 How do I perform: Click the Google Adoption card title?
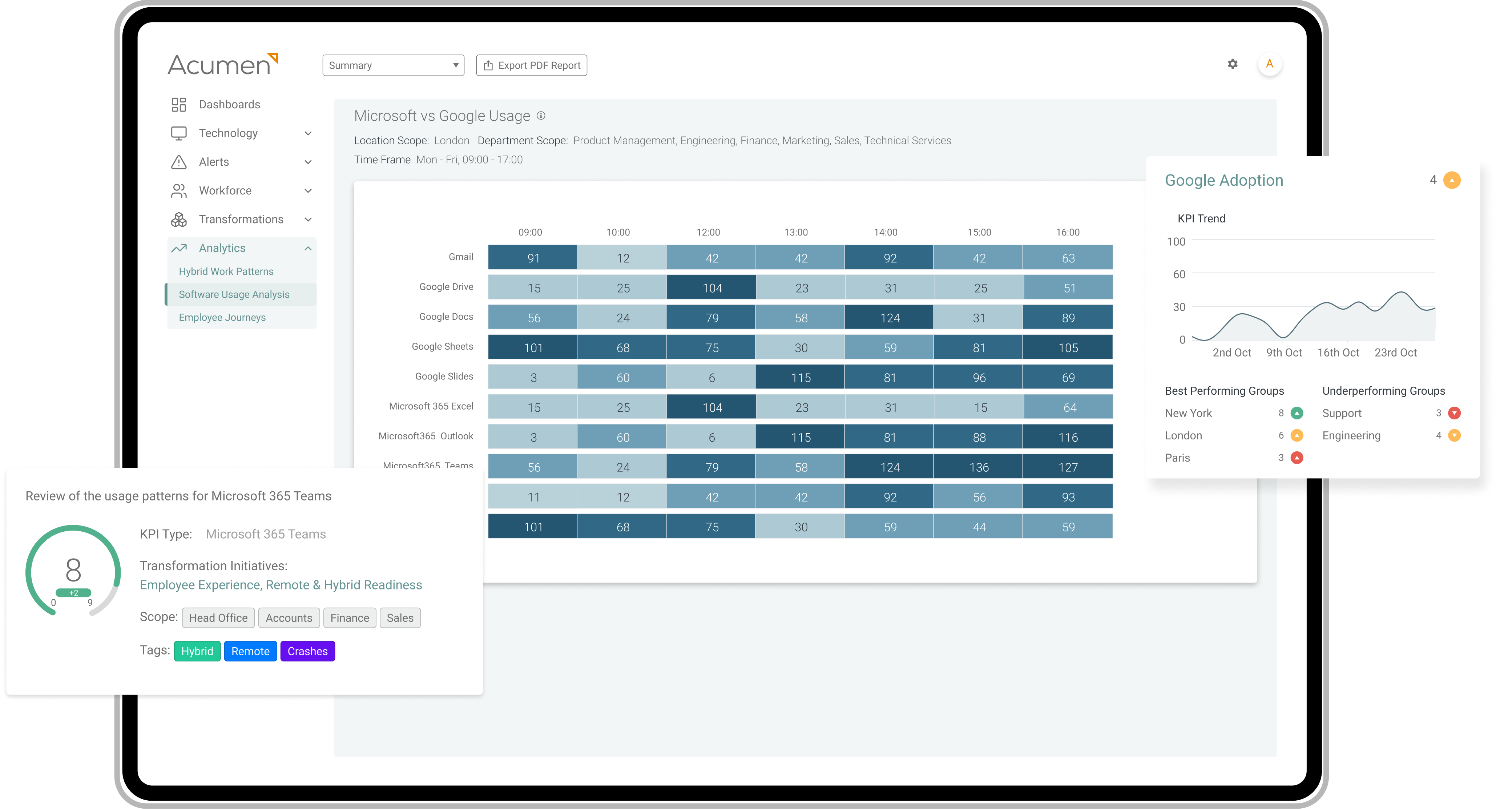(x=1224, y=180)
